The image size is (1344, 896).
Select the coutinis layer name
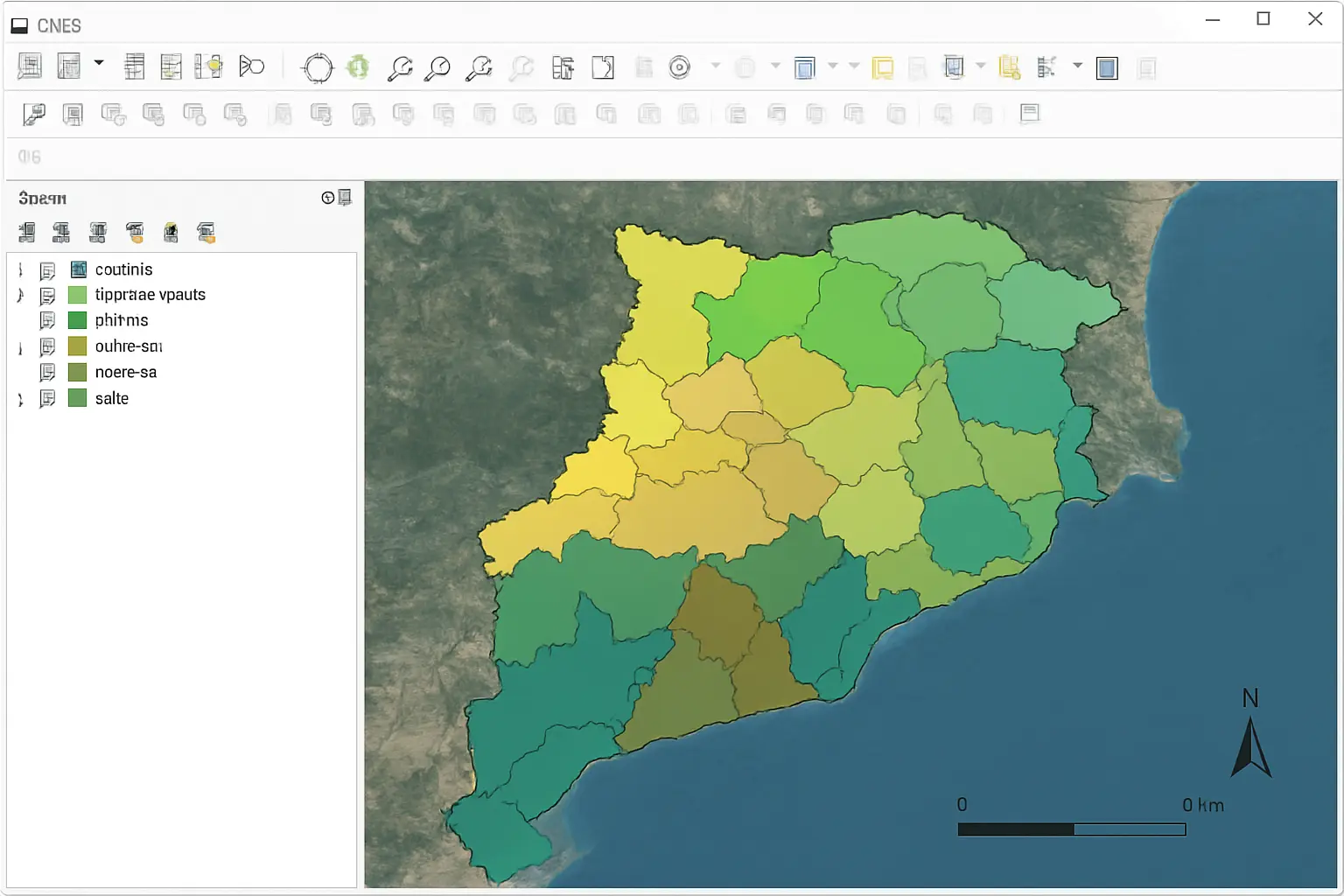(123, 269)
